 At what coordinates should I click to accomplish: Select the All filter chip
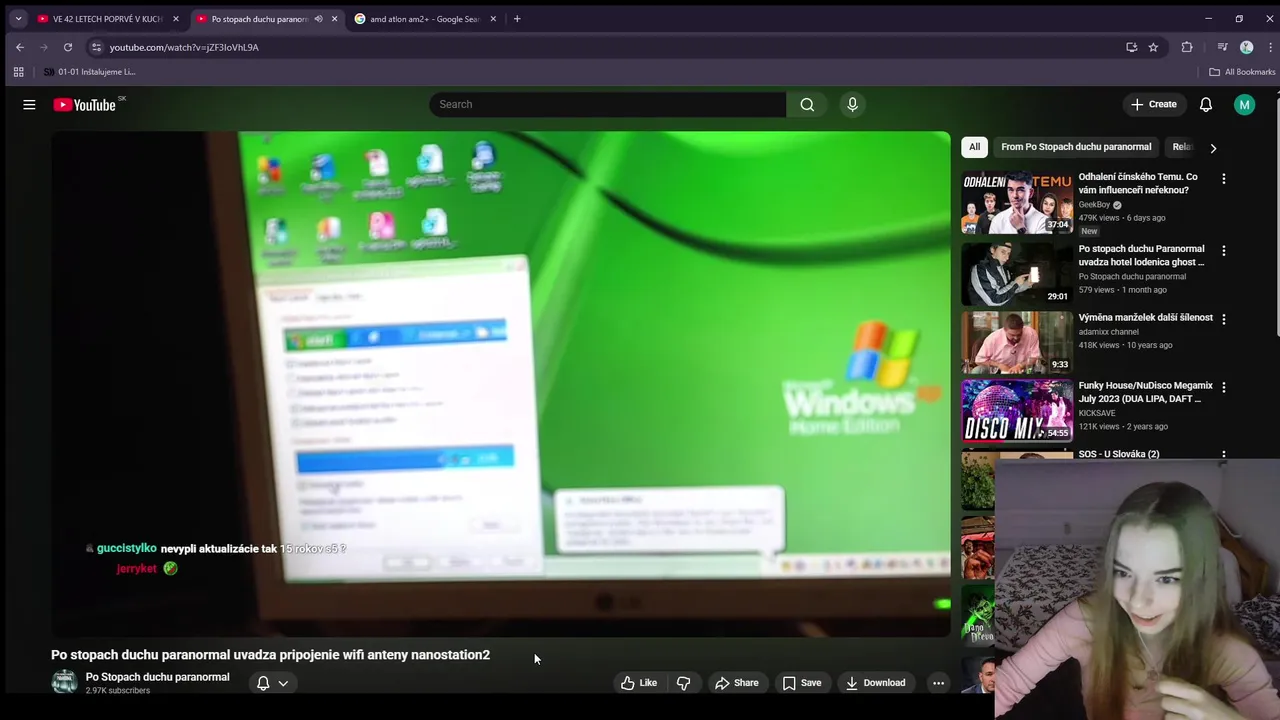click(x=974, y=147)
